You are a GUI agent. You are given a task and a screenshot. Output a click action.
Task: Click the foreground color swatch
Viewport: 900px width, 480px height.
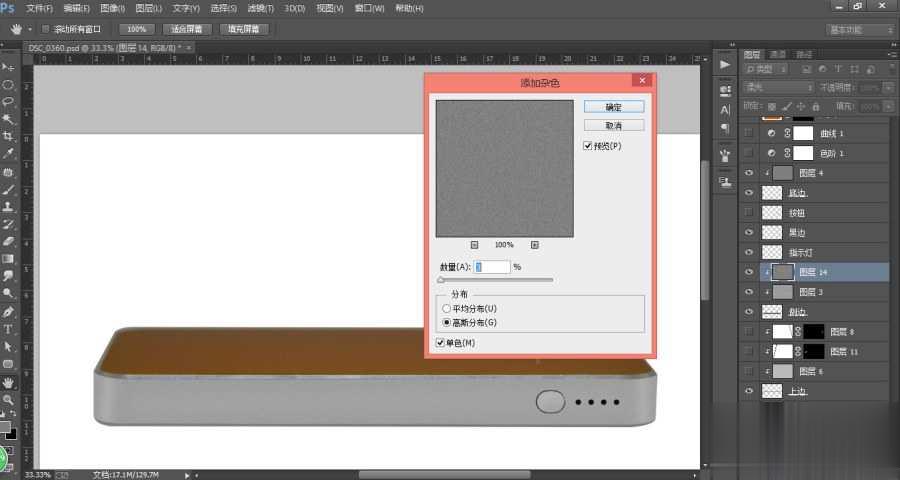pyautogui.click(x=4, y=427)
